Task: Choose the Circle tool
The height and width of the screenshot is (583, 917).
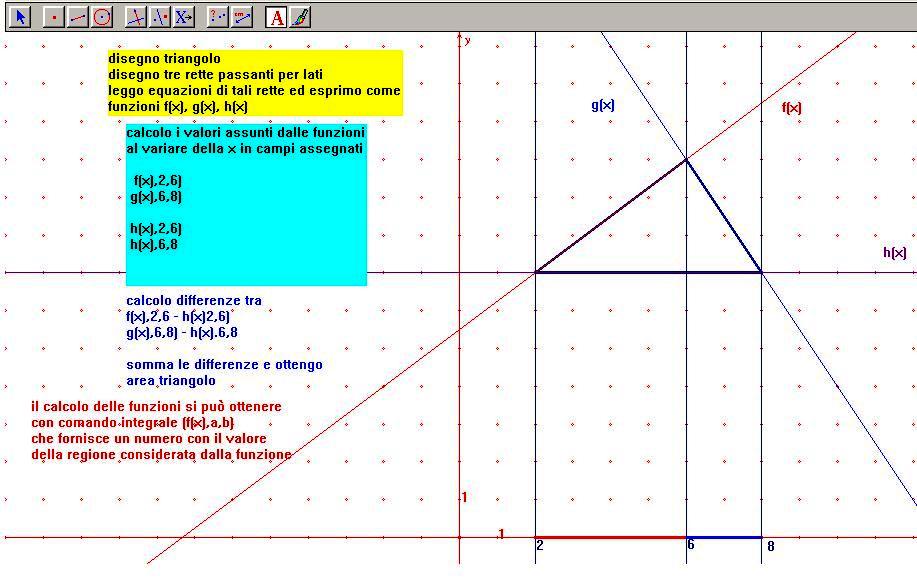Action: tap(102, 17)
